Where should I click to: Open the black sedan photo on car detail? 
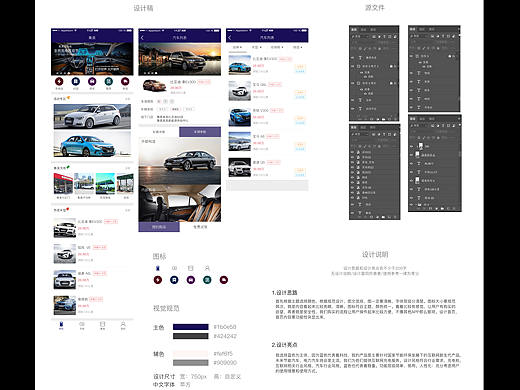pyautogui.click(x=180, y=160)
